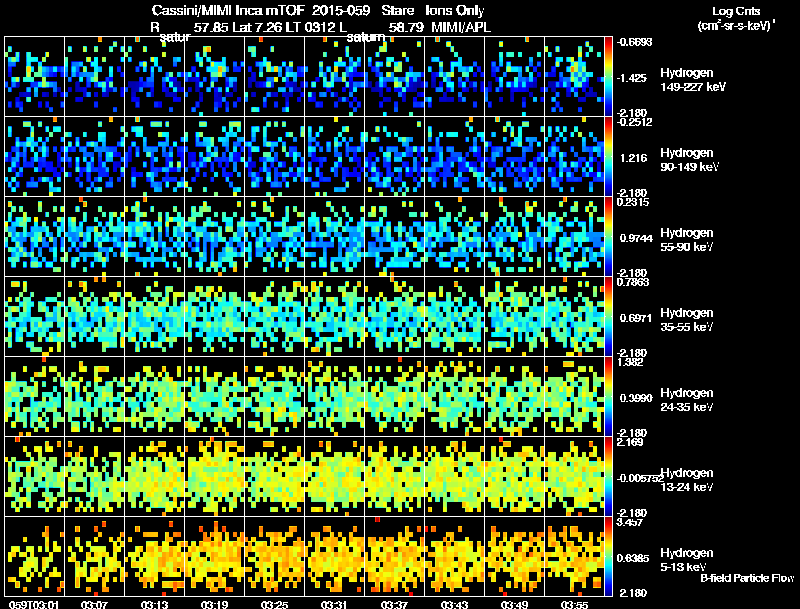Click the Hydrogen 149-227 keV row label
This screenshot has height=609, width=800.
pyautogui.click(x=692, y=80)
